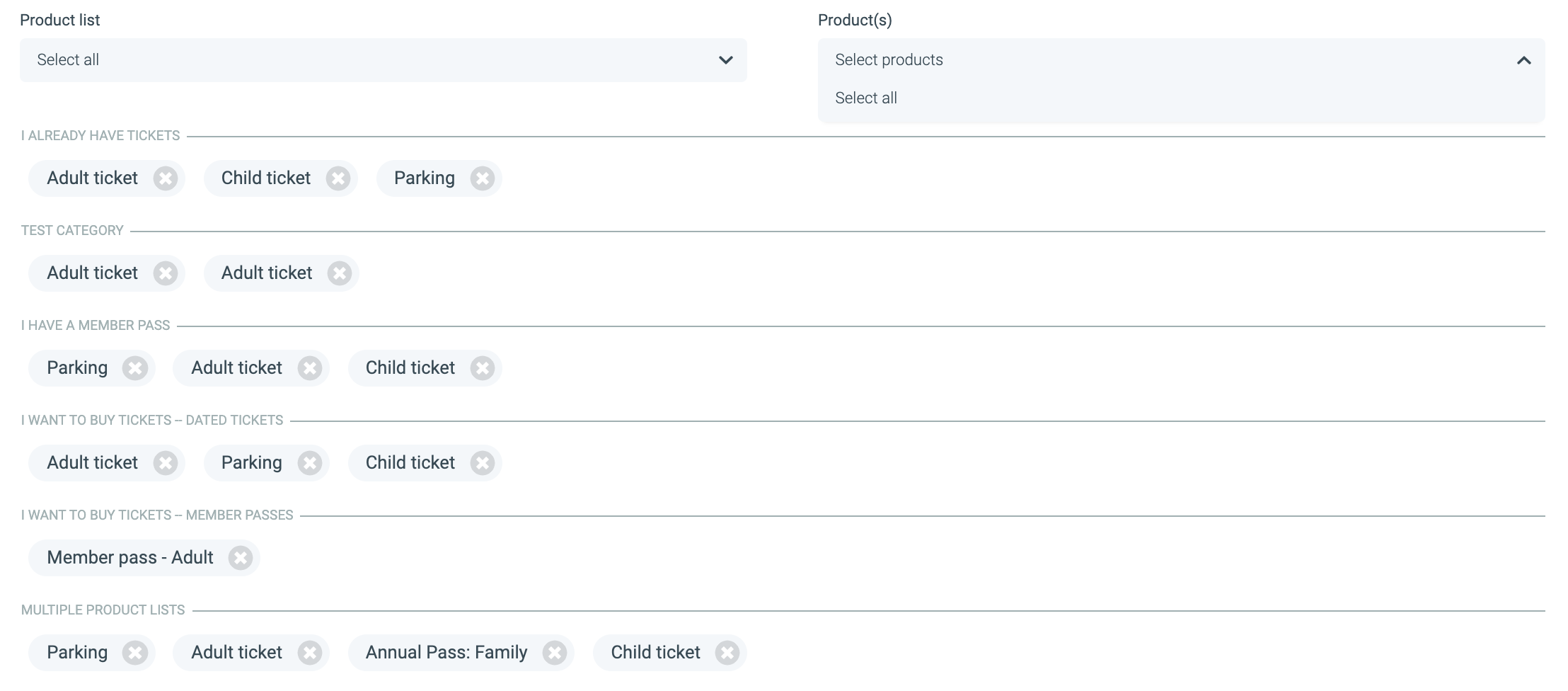Screen dimensions: 1568x691
Task: Remove Parking from I Already Have Tickets
Action: (x=483, y=178)
